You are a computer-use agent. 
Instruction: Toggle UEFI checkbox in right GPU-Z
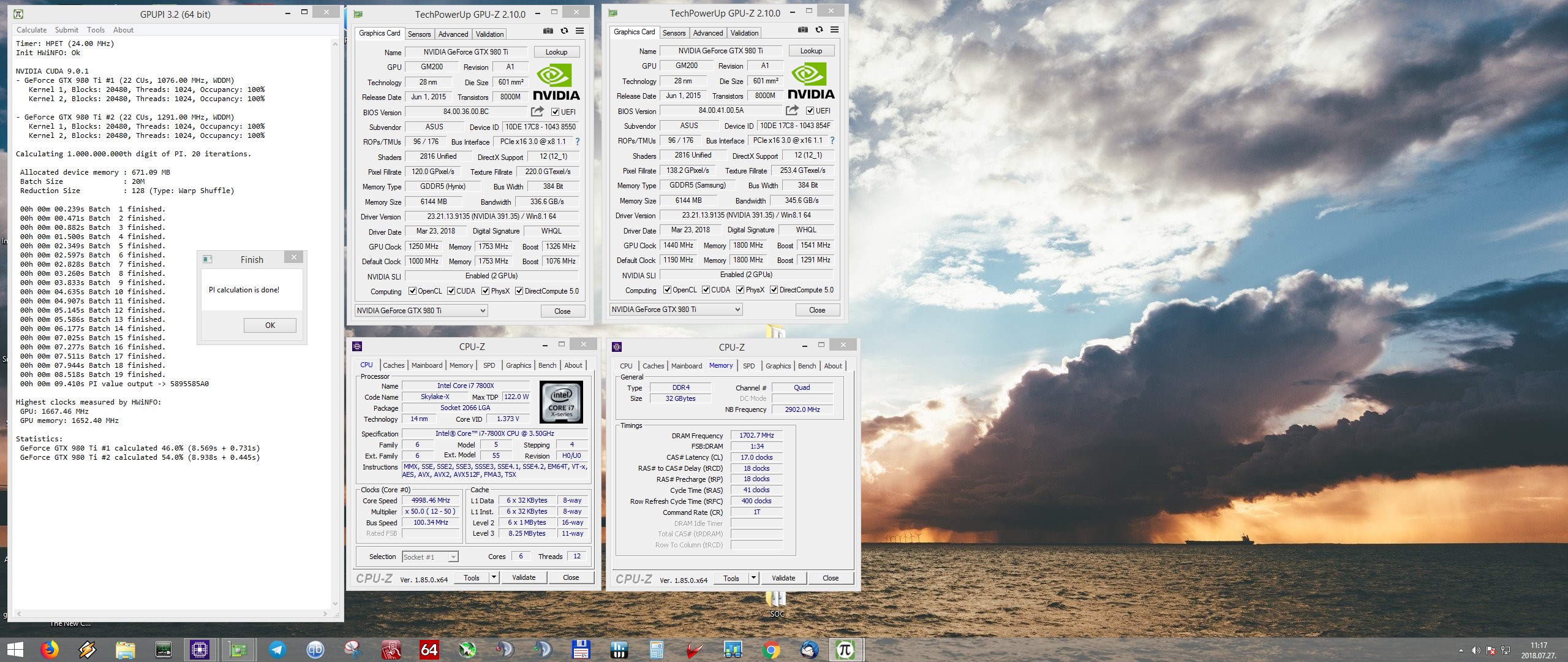click(810, 110)
